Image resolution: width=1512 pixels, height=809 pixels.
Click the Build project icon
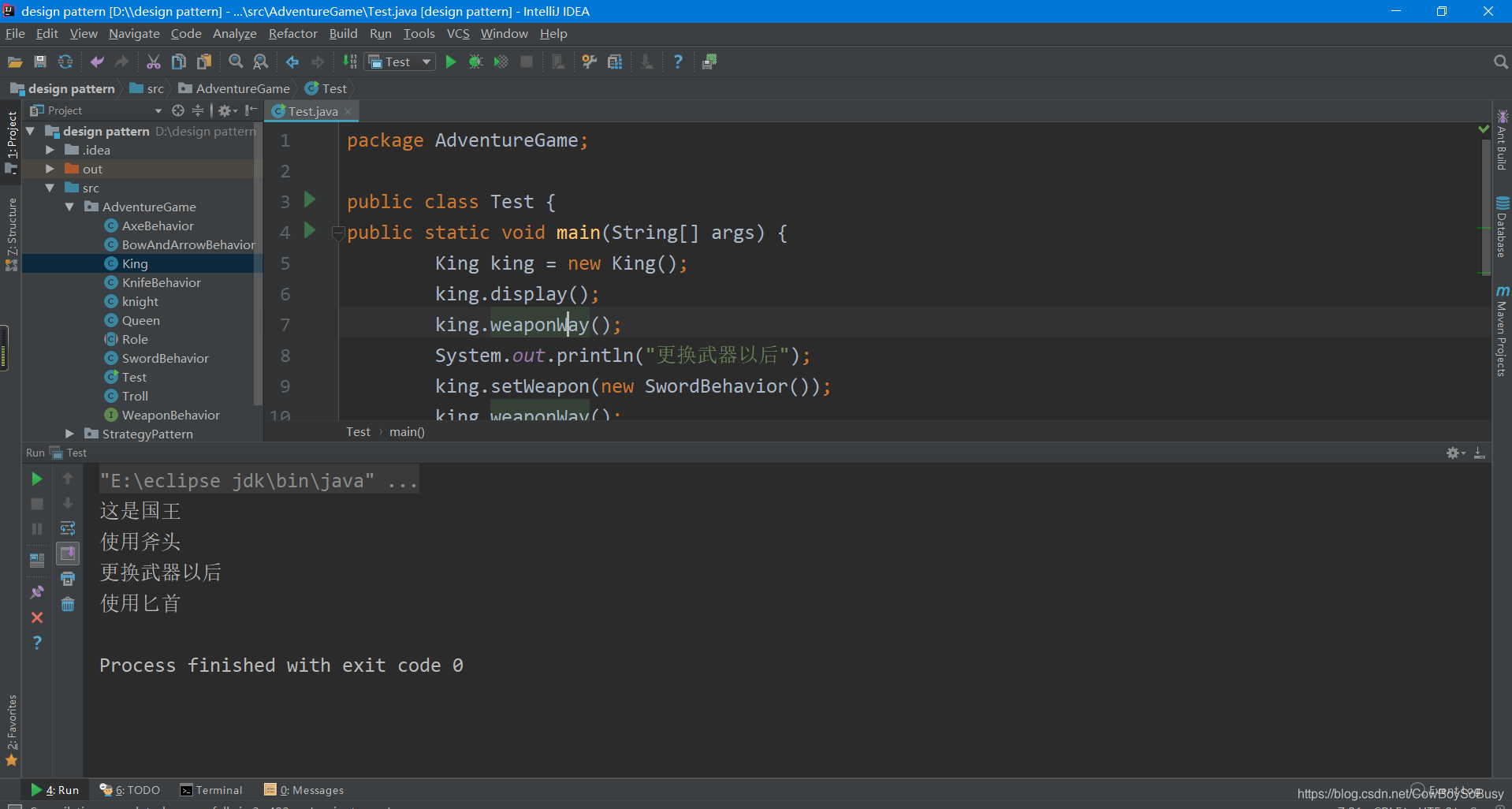(349, 62)
